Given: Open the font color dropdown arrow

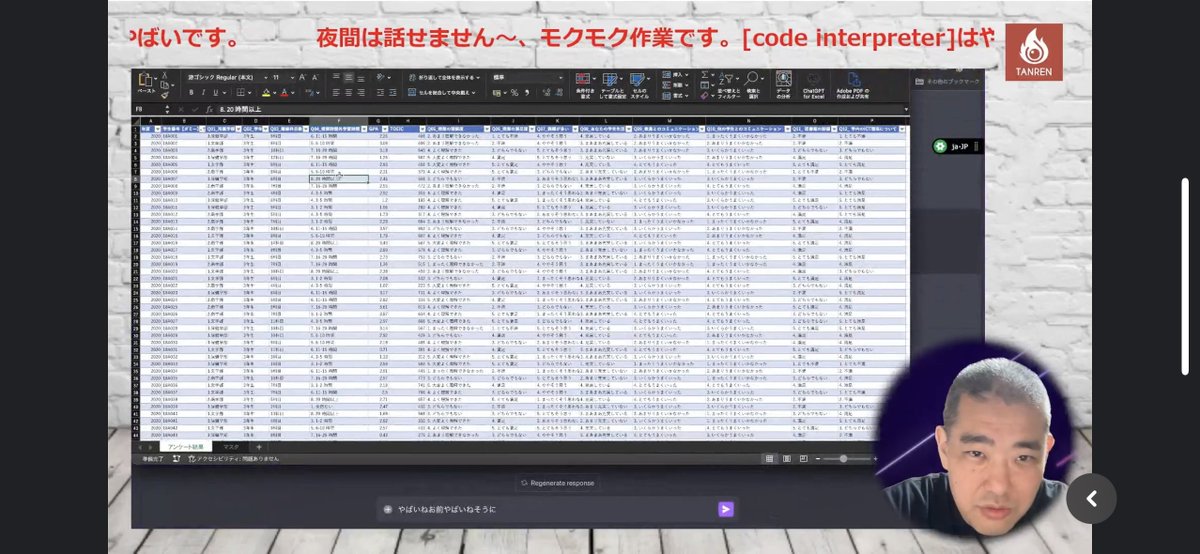Looking at the screenshot, I should (x=292, y=92).
